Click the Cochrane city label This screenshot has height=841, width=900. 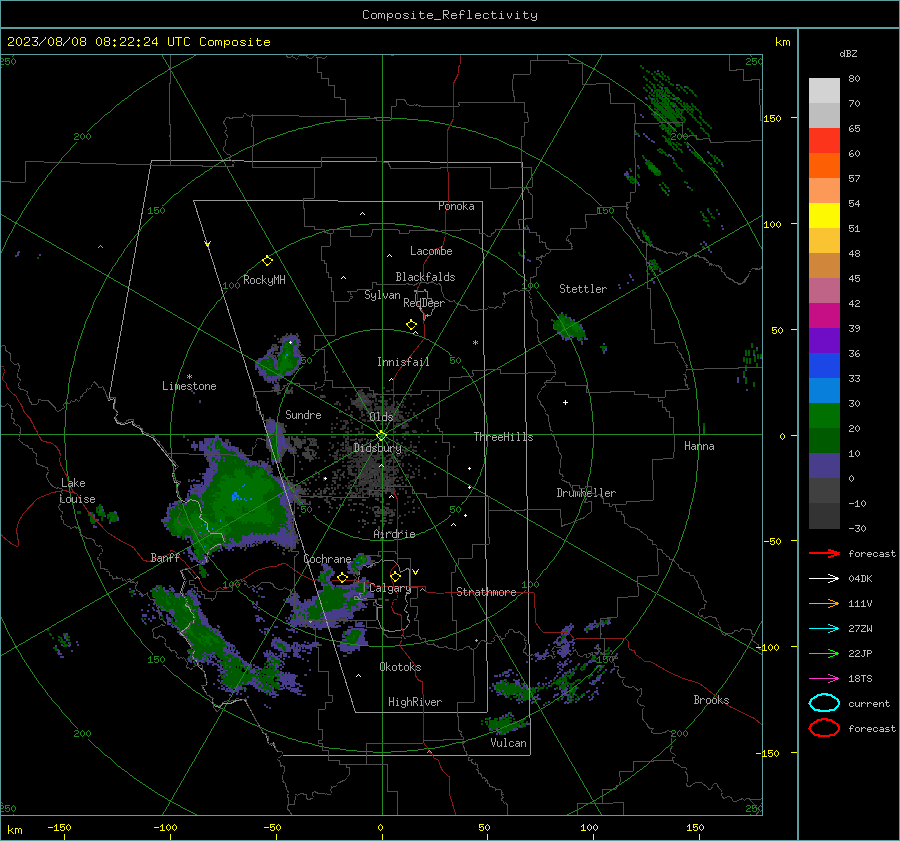click(327, 559)
